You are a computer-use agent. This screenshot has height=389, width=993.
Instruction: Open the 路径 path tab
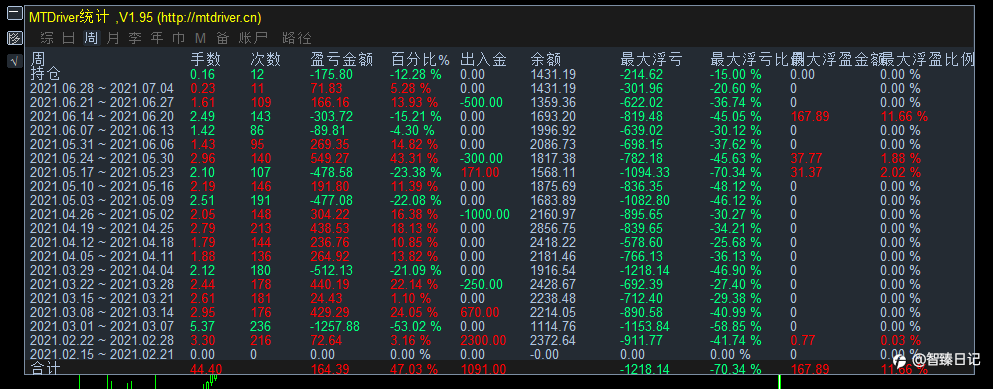tap(296, 38)
